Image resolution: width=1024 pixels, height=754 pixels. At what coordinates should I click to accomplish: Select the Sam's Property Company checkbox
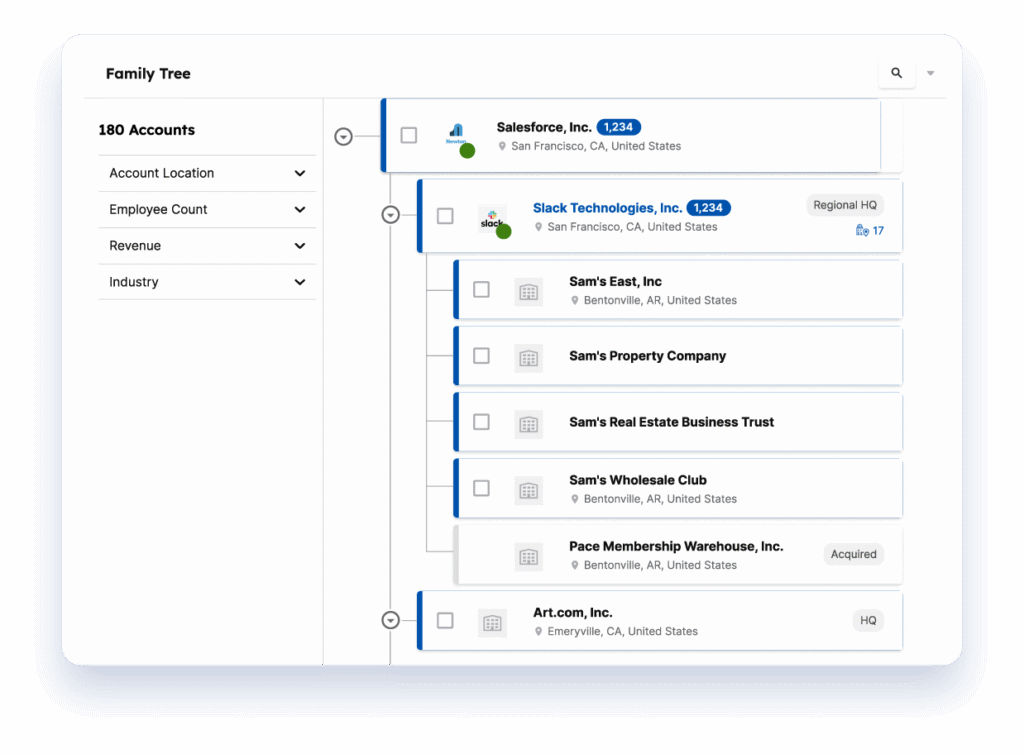[481, 356]
